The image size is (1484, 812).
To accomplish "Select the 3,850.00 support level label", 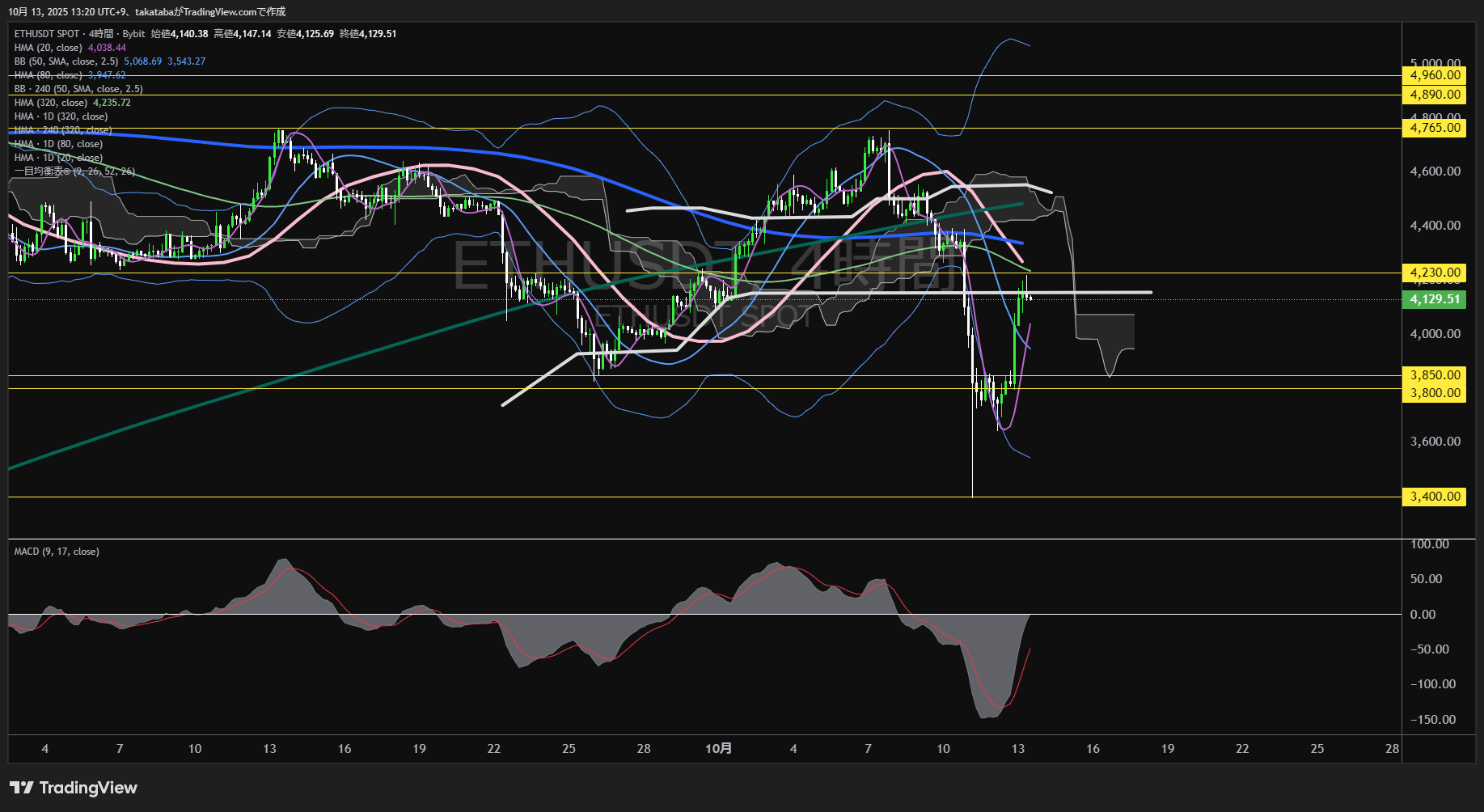I will coord(1435,375).
